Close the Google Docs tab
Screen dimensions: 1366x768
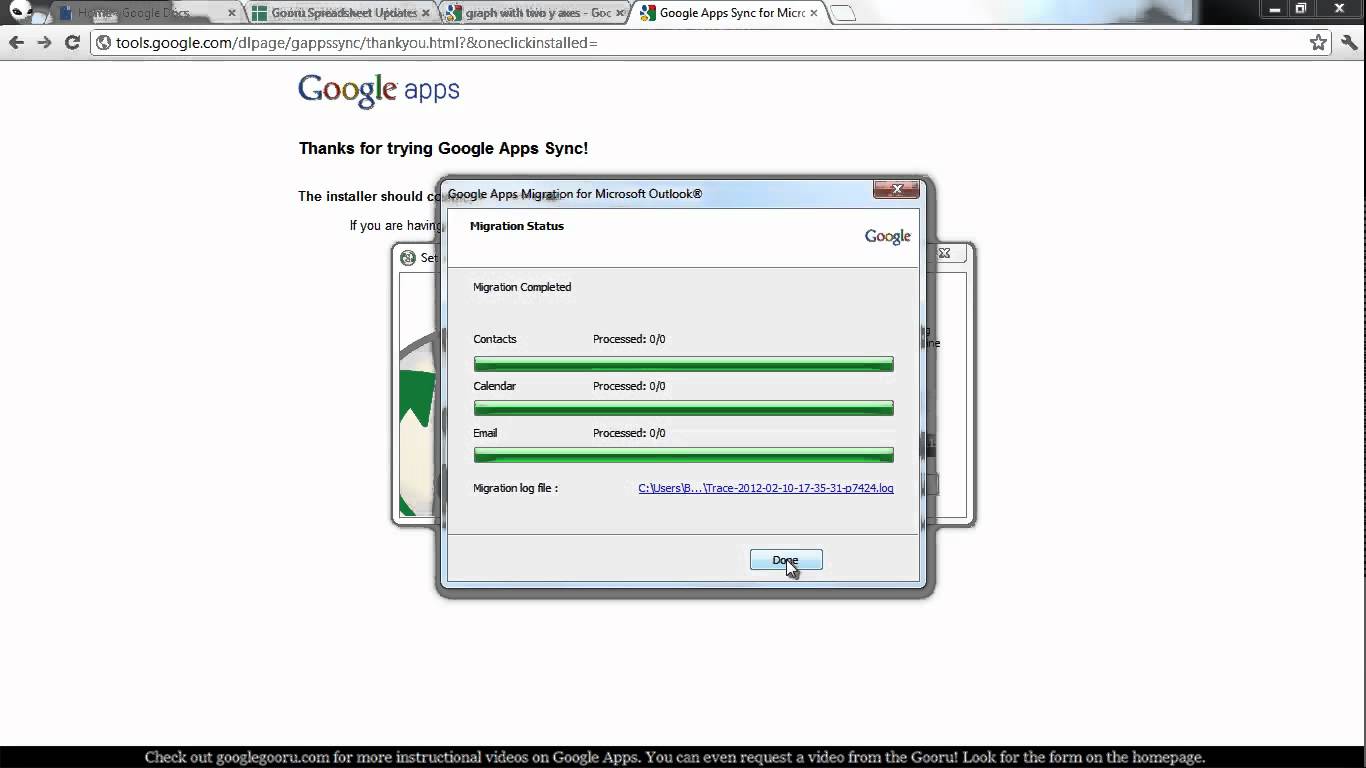[x=232, y=13]
